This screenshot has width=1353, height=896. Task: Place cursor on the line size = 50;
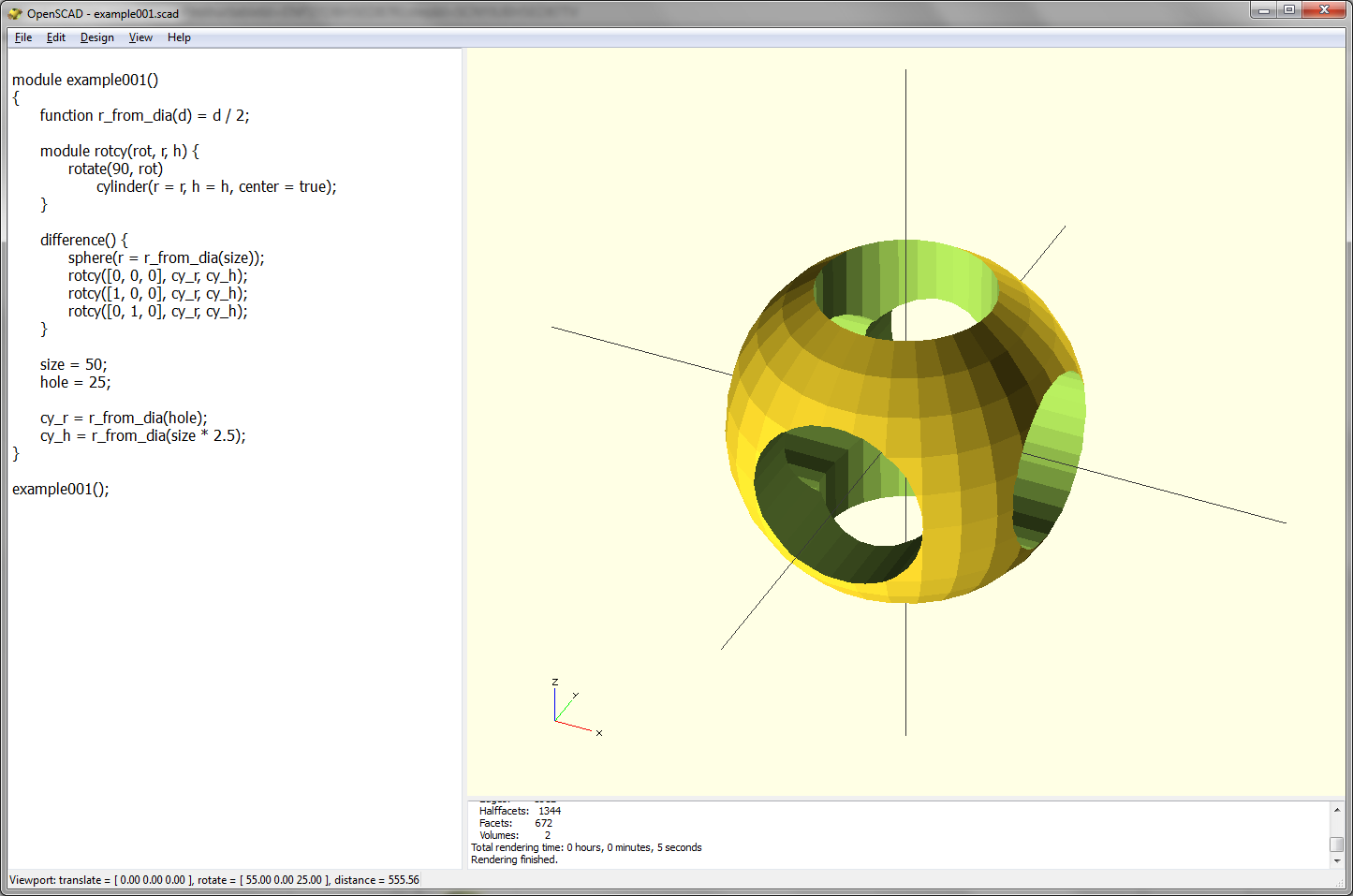click(72, 364)
